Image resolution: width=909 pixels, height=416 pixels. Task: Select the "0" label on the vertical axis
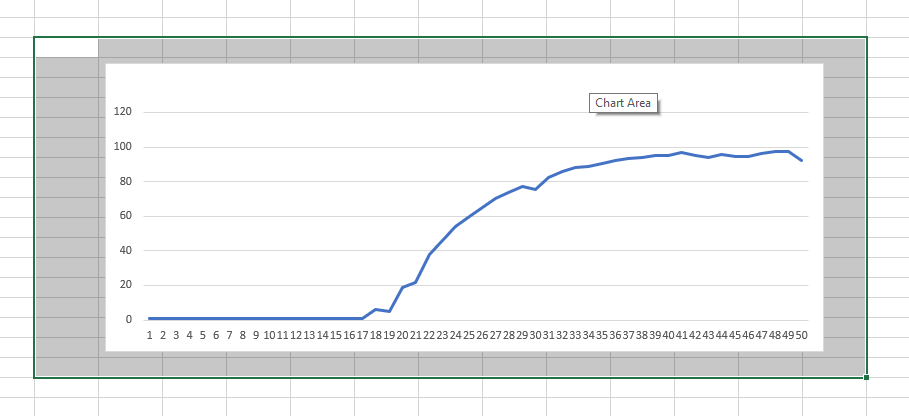[x=129, y=320]
